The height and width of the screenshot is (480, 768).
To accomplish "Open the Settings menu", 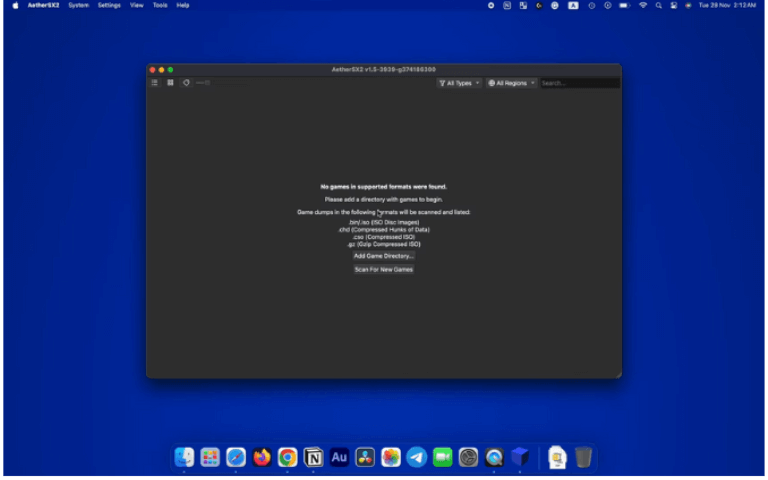I will (x=109, y=5).
